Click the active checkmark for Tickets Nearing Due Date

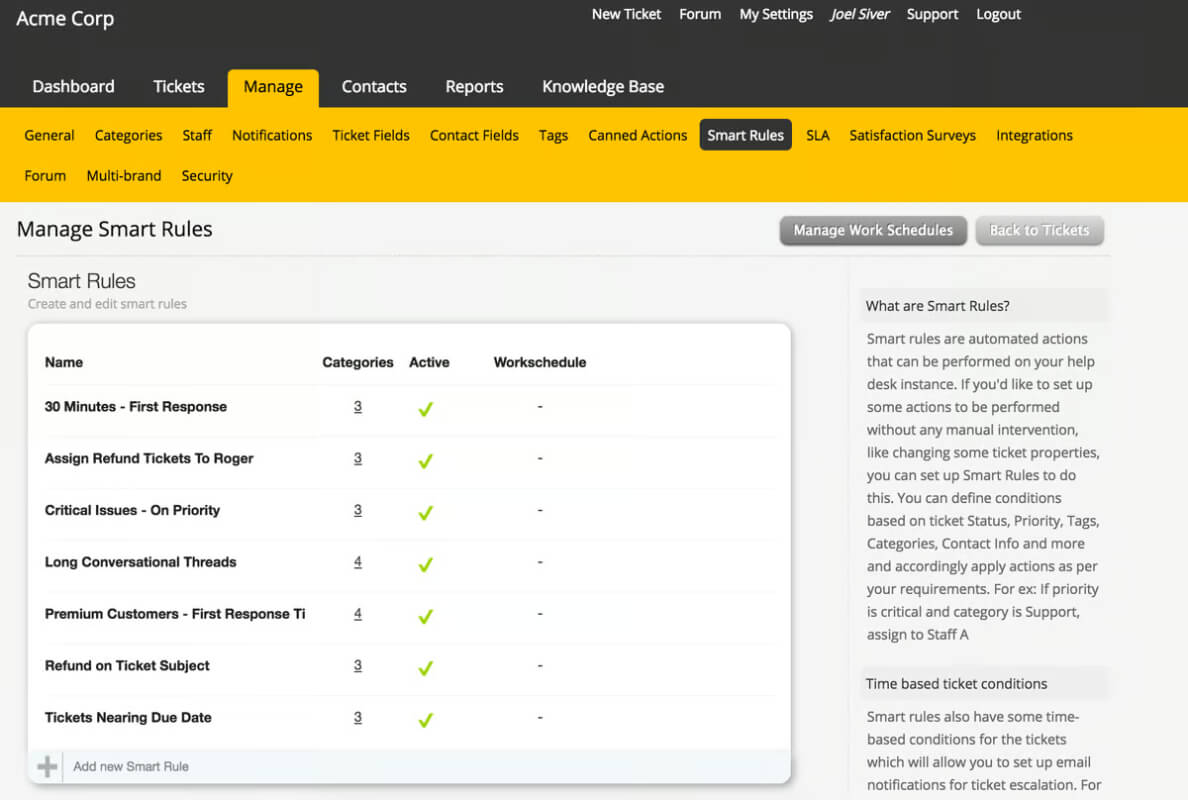coord(426,720)
